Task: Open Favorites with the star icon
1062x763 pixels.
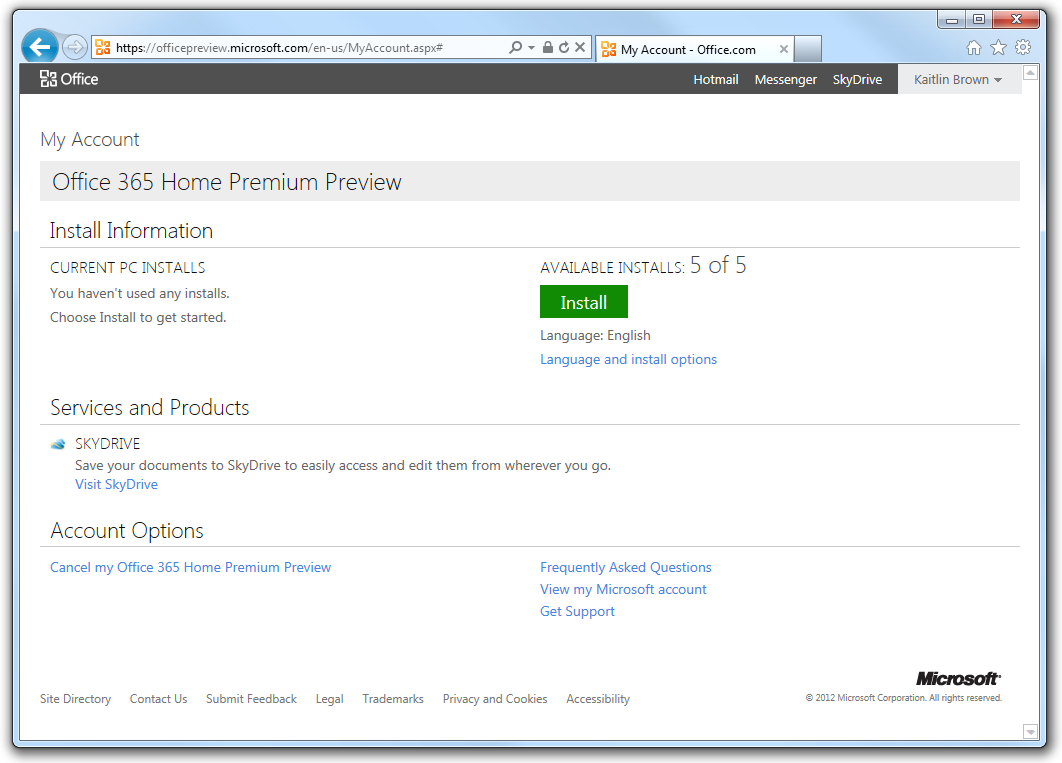Action: (997, 46)
